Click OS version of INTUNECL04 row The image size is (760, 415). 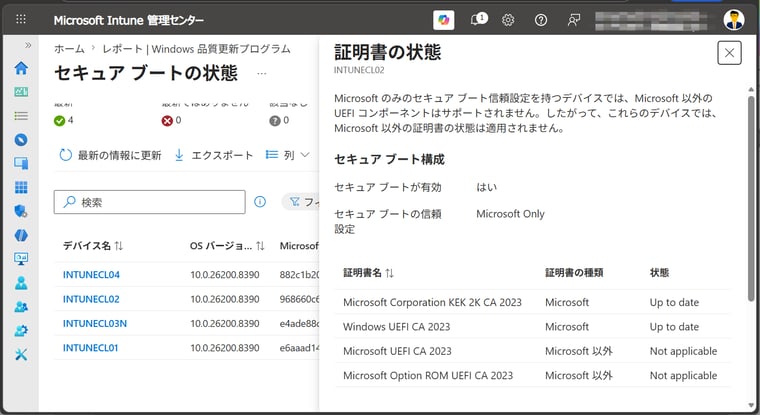click(x=225, y=275)
